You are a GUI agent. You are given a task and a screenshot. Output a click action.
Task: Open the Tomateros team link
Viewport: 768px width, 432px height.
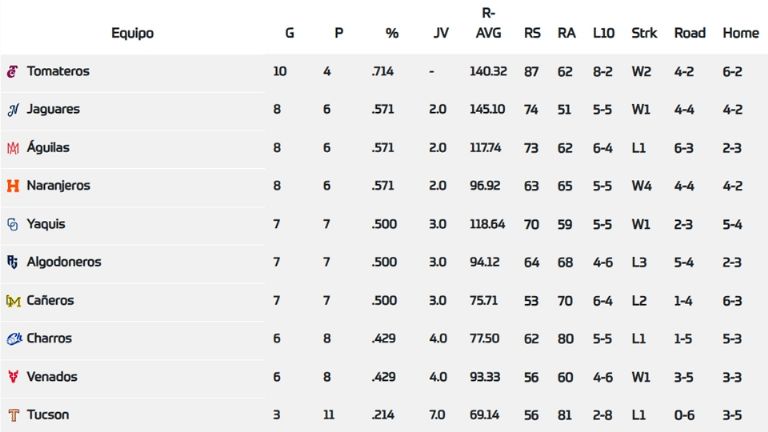pos(58,72)
